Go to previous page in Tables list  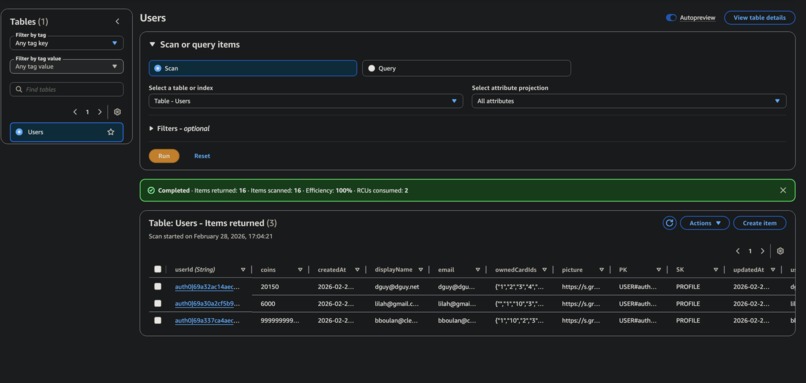click(75, 112)
